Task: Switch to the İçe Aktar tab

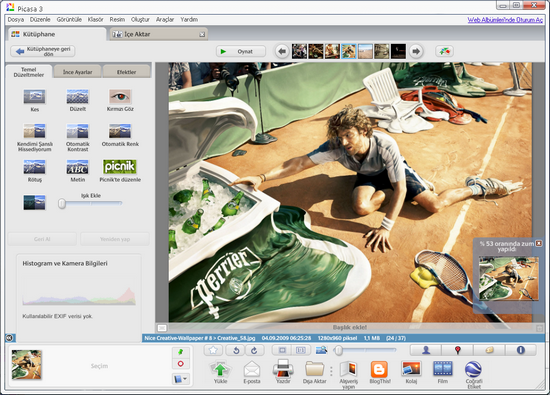Action: pyautogui.click(x=159, y=34)
